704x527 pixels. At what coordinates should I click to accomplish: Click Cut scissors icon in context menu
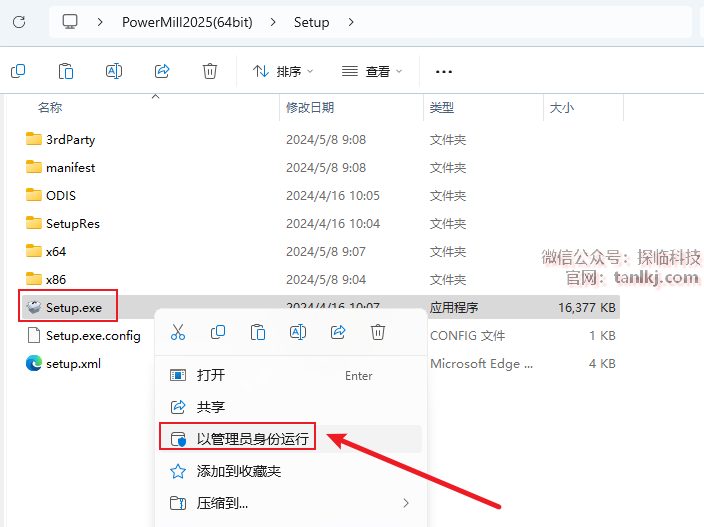(x=178, y=332)
